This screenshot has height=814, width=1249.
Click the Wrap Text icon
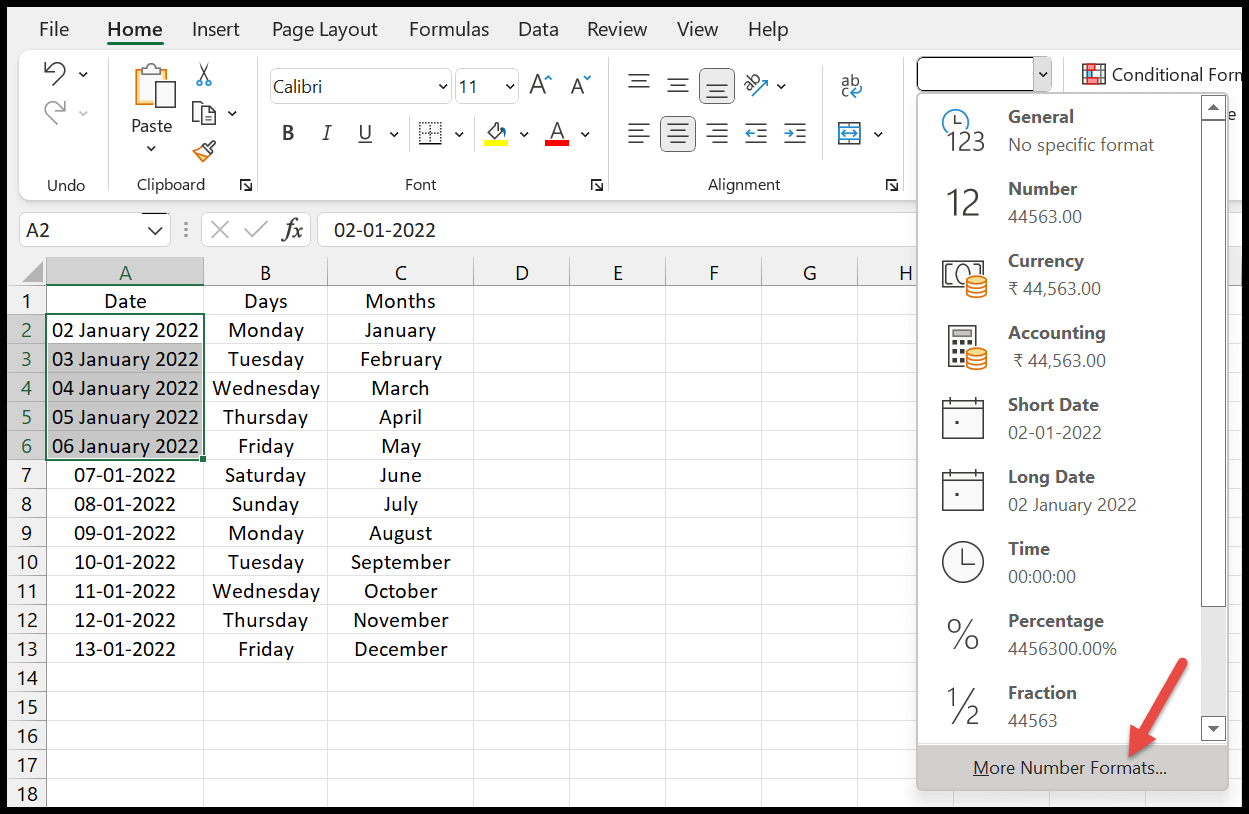coord(851,85)
